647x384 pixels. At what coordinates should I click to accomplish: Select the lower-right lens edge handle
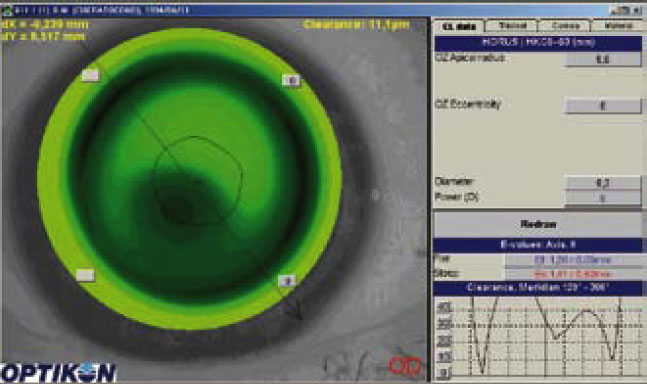(287, 280)
